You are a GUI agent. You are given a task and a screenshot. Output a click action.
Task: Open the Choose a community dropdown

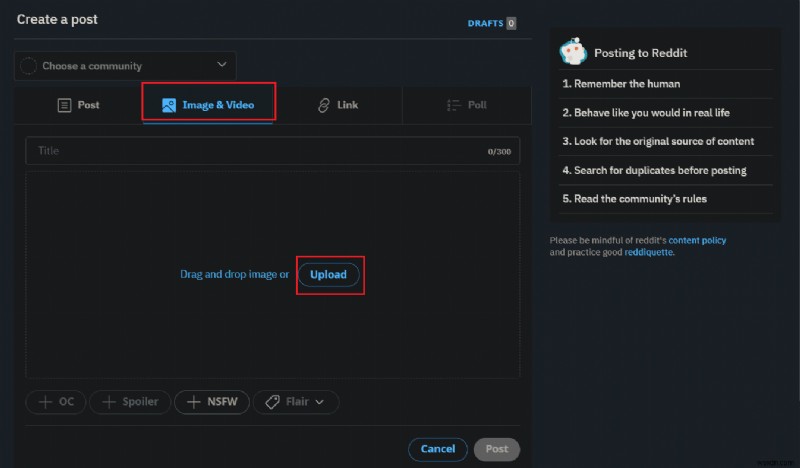(x=125, y=65)
